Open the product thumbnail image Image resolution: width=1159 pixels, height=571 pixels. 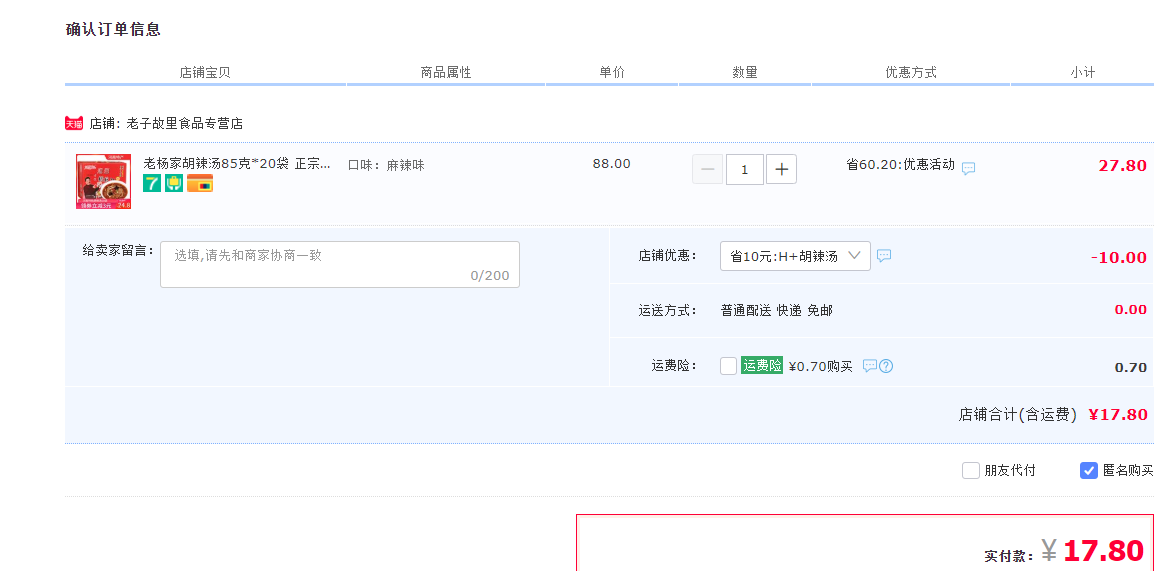point(103,182)
